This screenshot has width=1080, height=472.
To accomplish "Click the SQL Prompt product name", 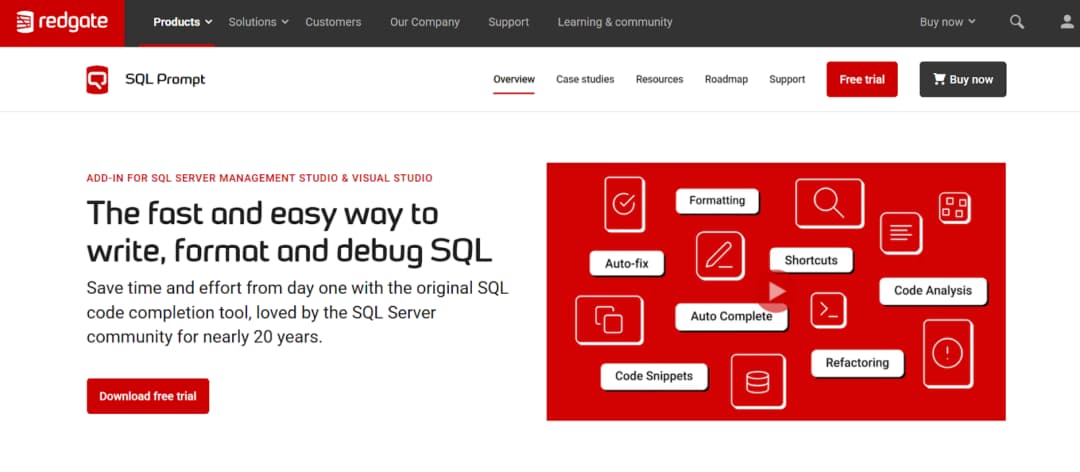I will 165,79.
